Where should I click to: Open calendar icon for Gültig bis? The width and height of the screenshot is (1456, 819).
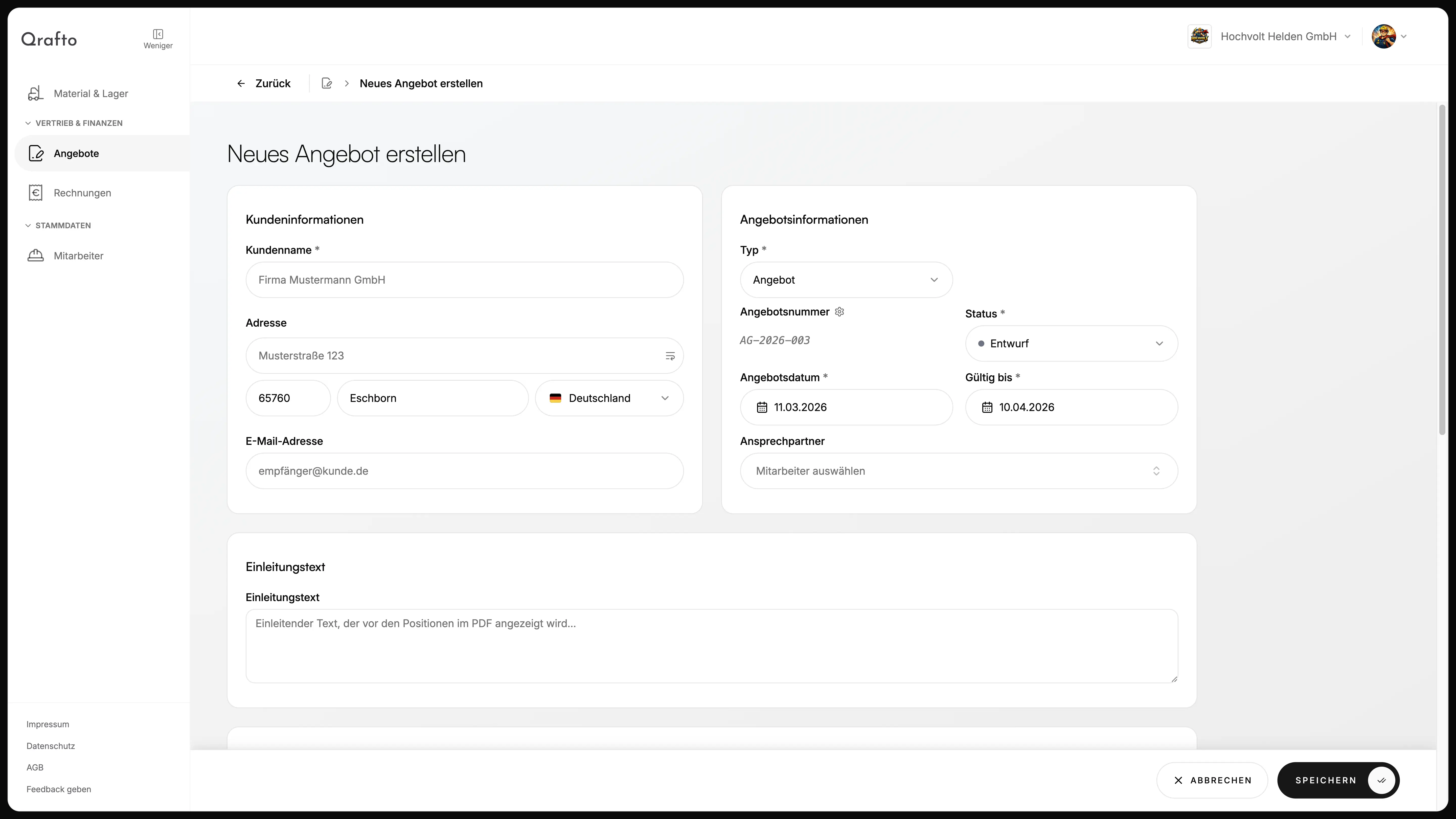(x=987, y=407)
